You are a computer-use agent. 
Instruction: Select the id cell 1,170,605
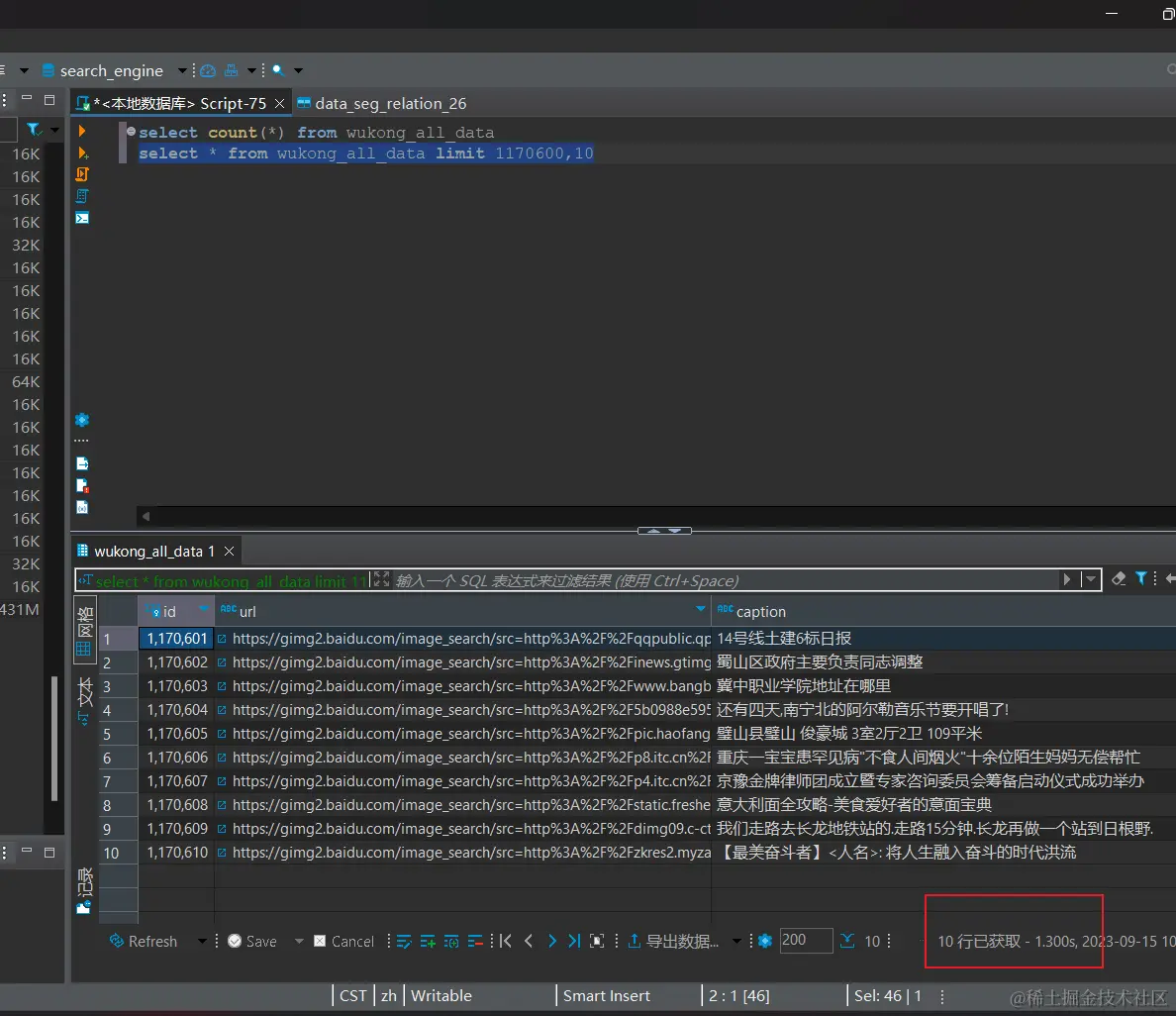[177, 734]
